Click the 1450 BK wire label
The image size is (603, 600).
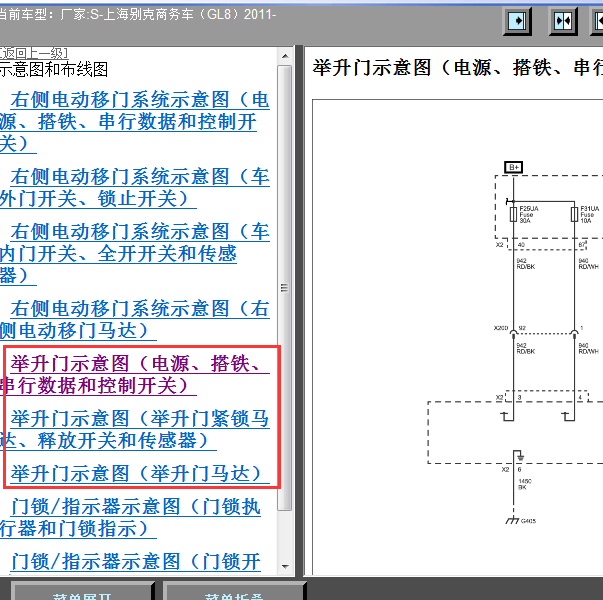(525, 484)
